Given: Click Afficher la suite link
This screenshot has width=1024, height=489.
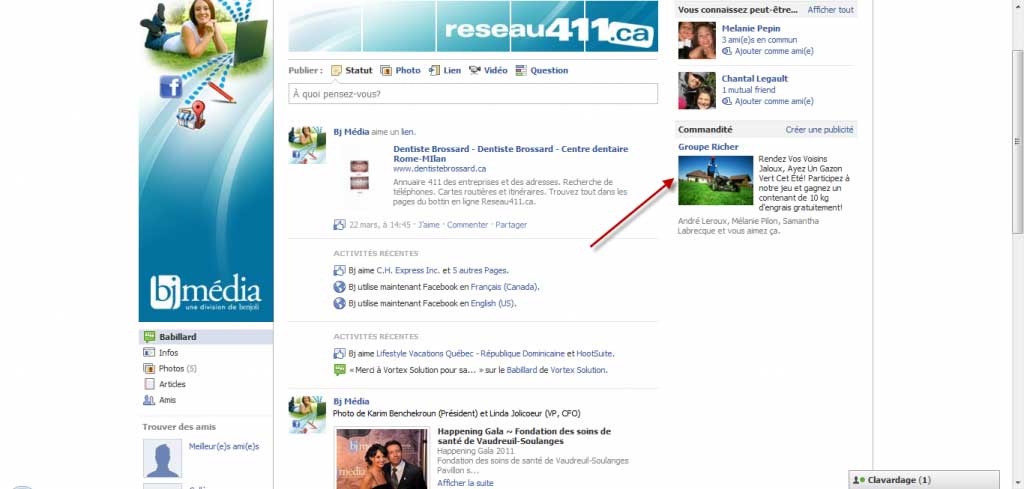Looking at the screenshot, I should pos(465,483).
